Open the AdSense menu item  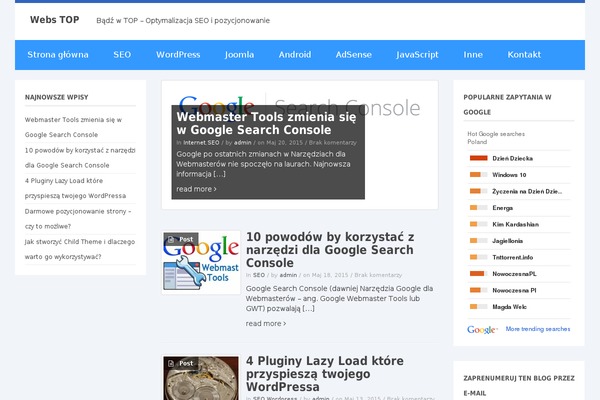click(352, 55)
